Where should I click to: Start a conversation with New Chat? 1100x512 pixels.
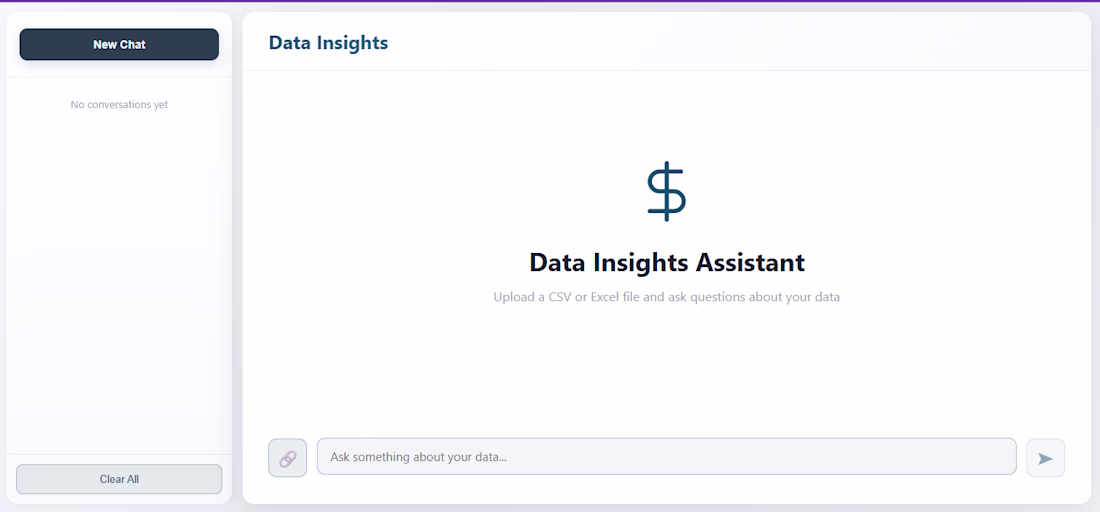pos(119,44)
